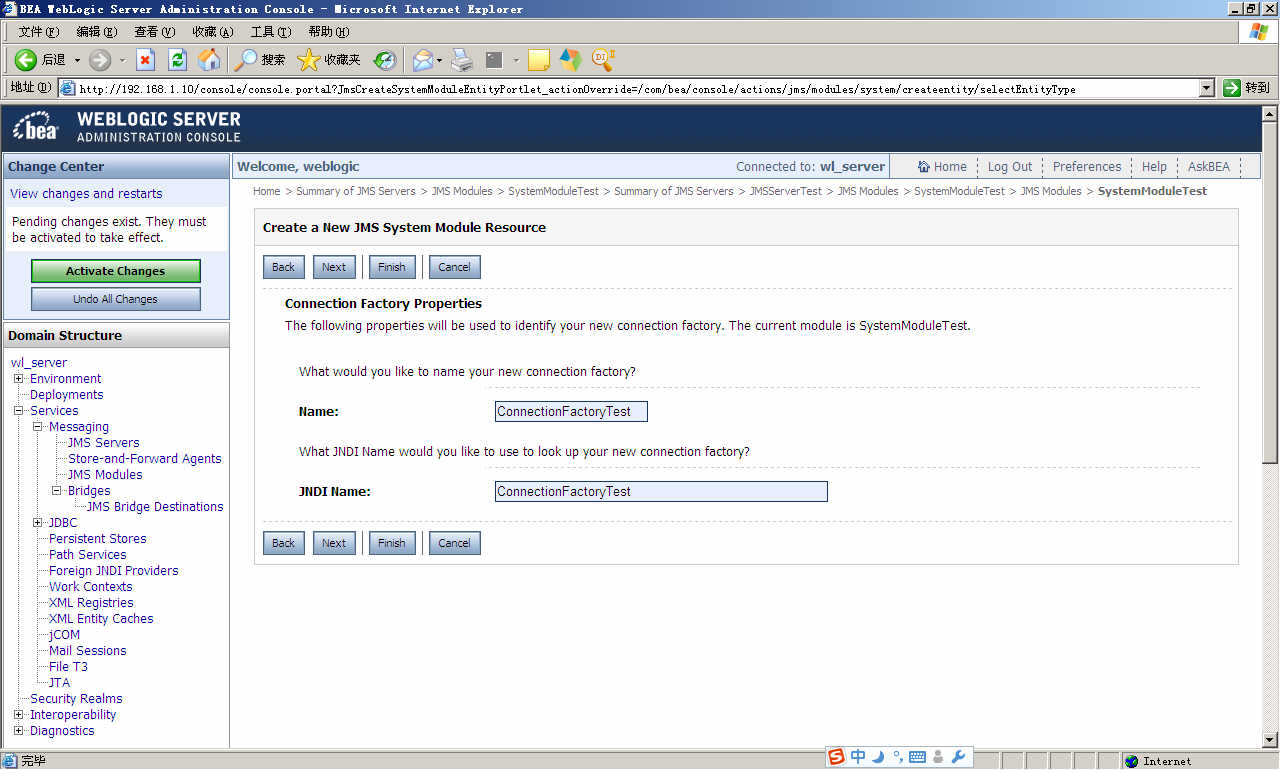The height and width of the screenshot is (770, 1280).
Task: Open the Preferences link
Action: [x=1087, y=167]
